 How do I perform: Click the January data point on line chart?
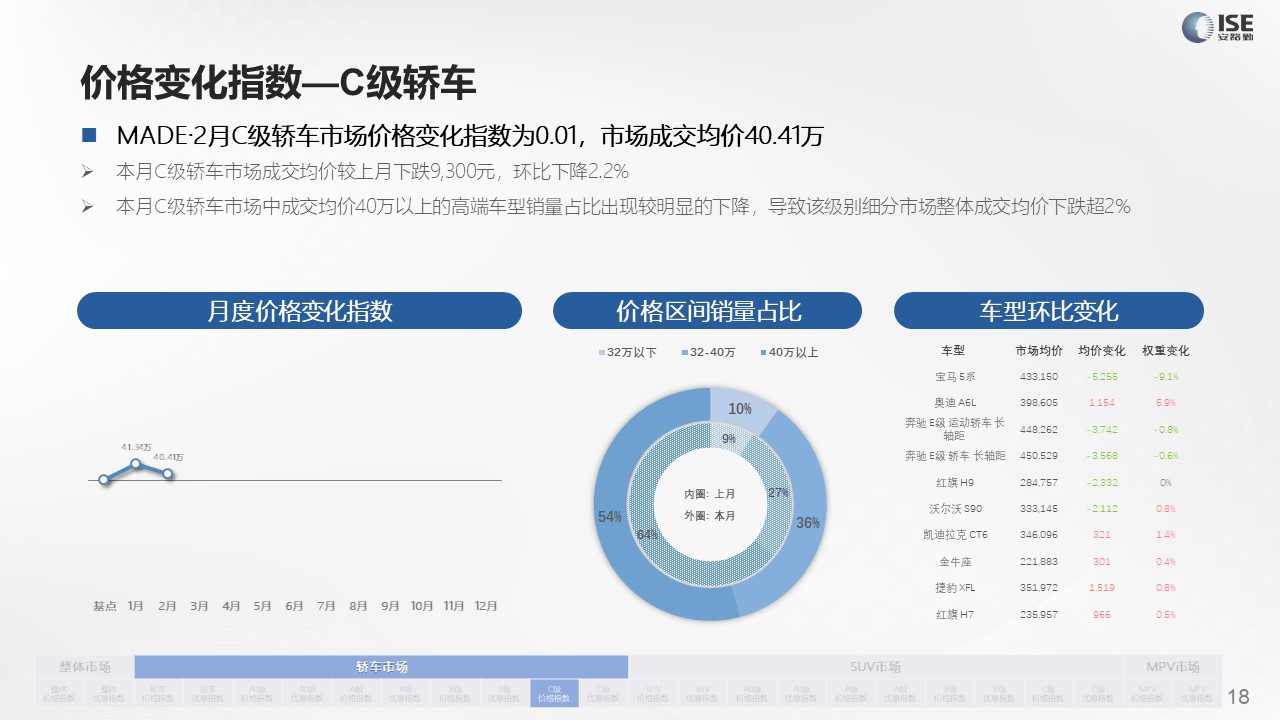136,463
